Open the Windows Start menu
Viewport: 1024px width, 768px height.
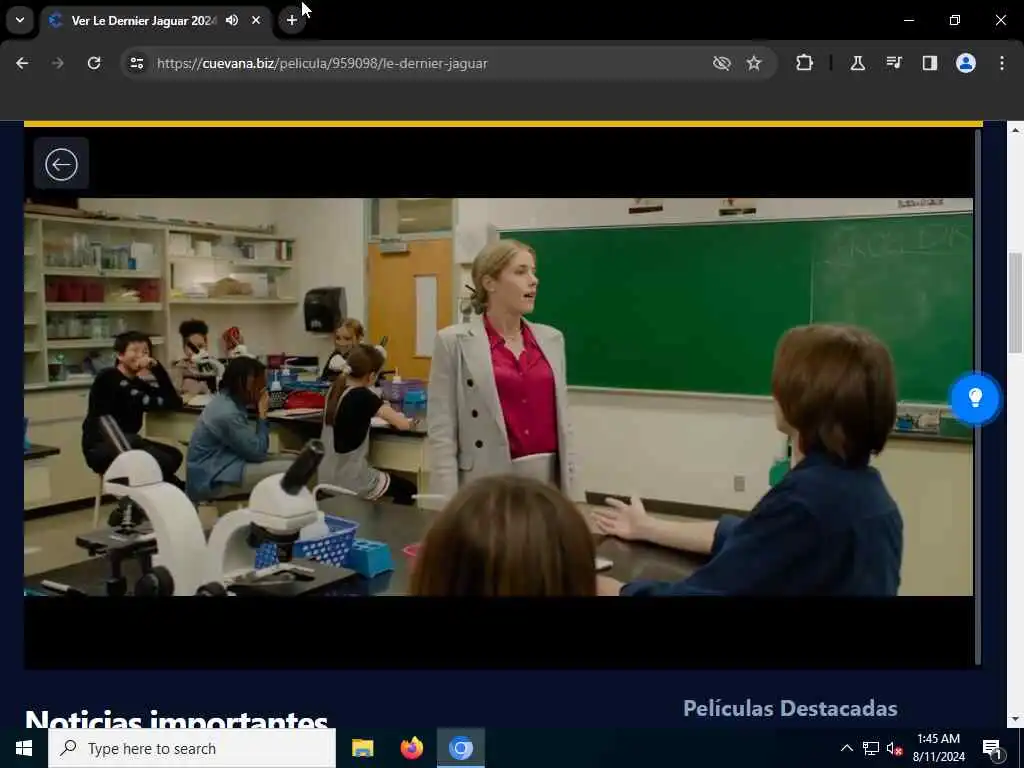(24, 748)
